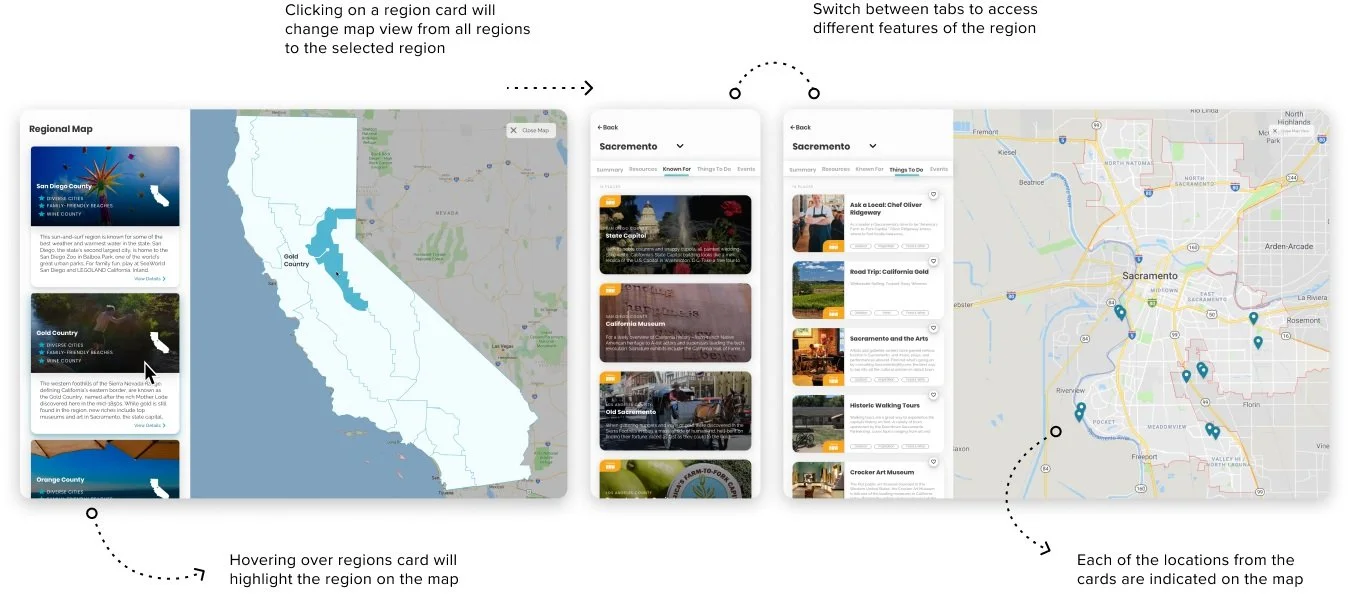Click the X icon beside Close Map
The height and width of the screenshot is (597, 1350).
coord(513,130)
